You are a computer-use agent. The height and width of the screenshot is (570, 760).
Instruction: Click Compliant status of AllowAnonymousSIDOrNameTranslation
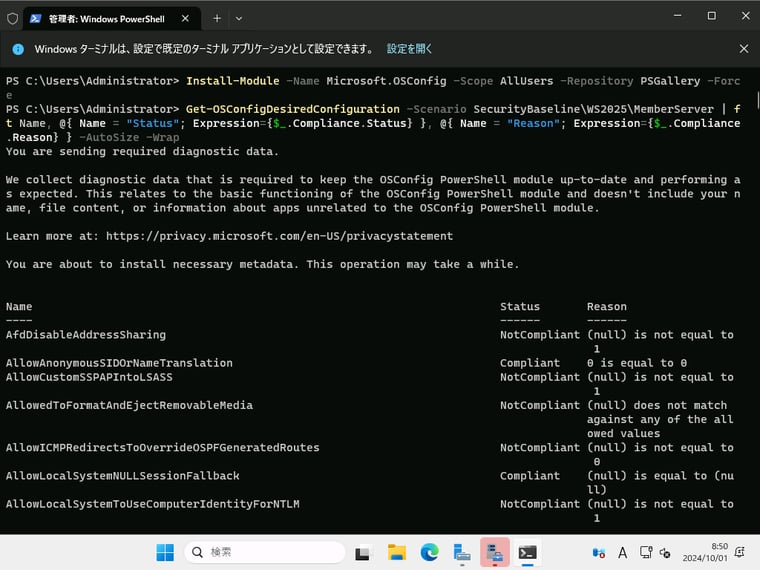coord(530,363)
